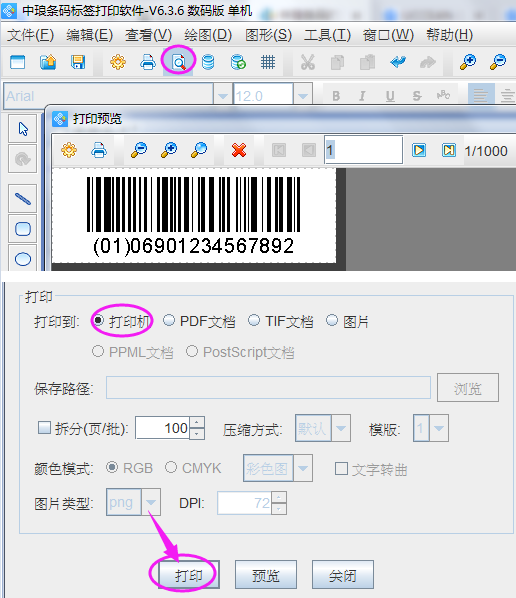
Task: Zoom out using main toolbar magnifier
Action: 498,62
